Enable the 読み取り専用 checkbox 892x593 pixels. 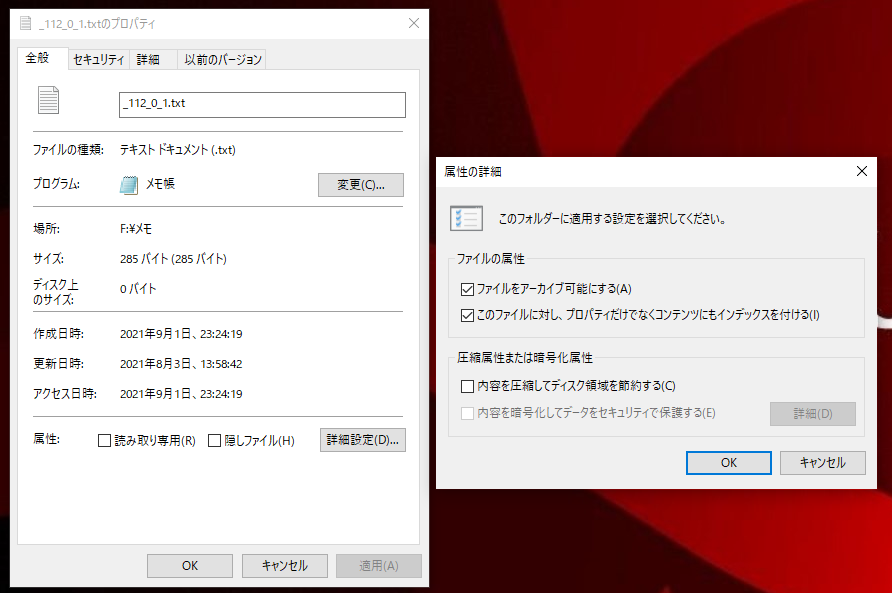tap(104, 440)
